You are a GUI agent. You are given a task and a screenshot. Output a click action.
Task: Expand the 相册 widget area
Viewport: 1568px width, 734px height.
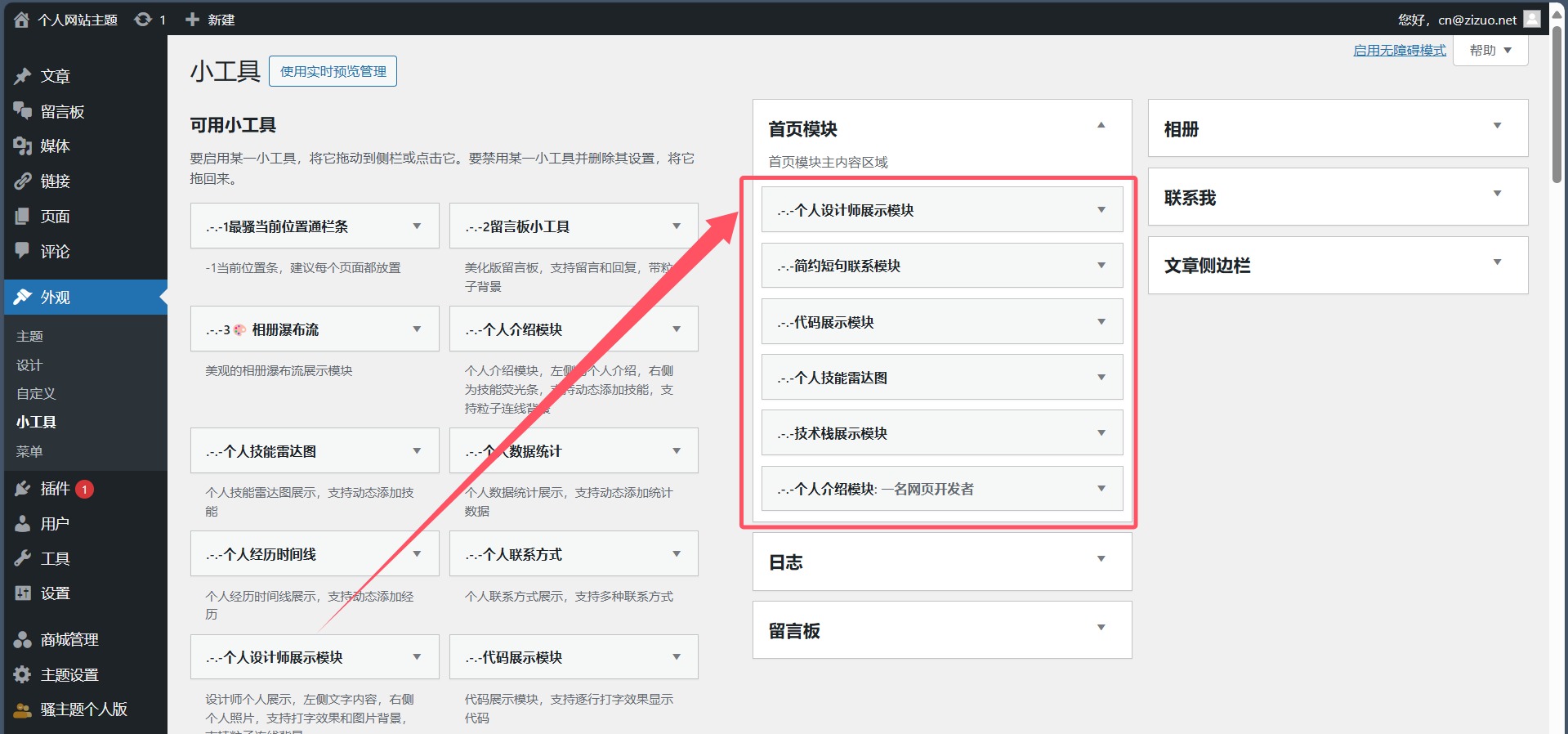click(1497, 126)
